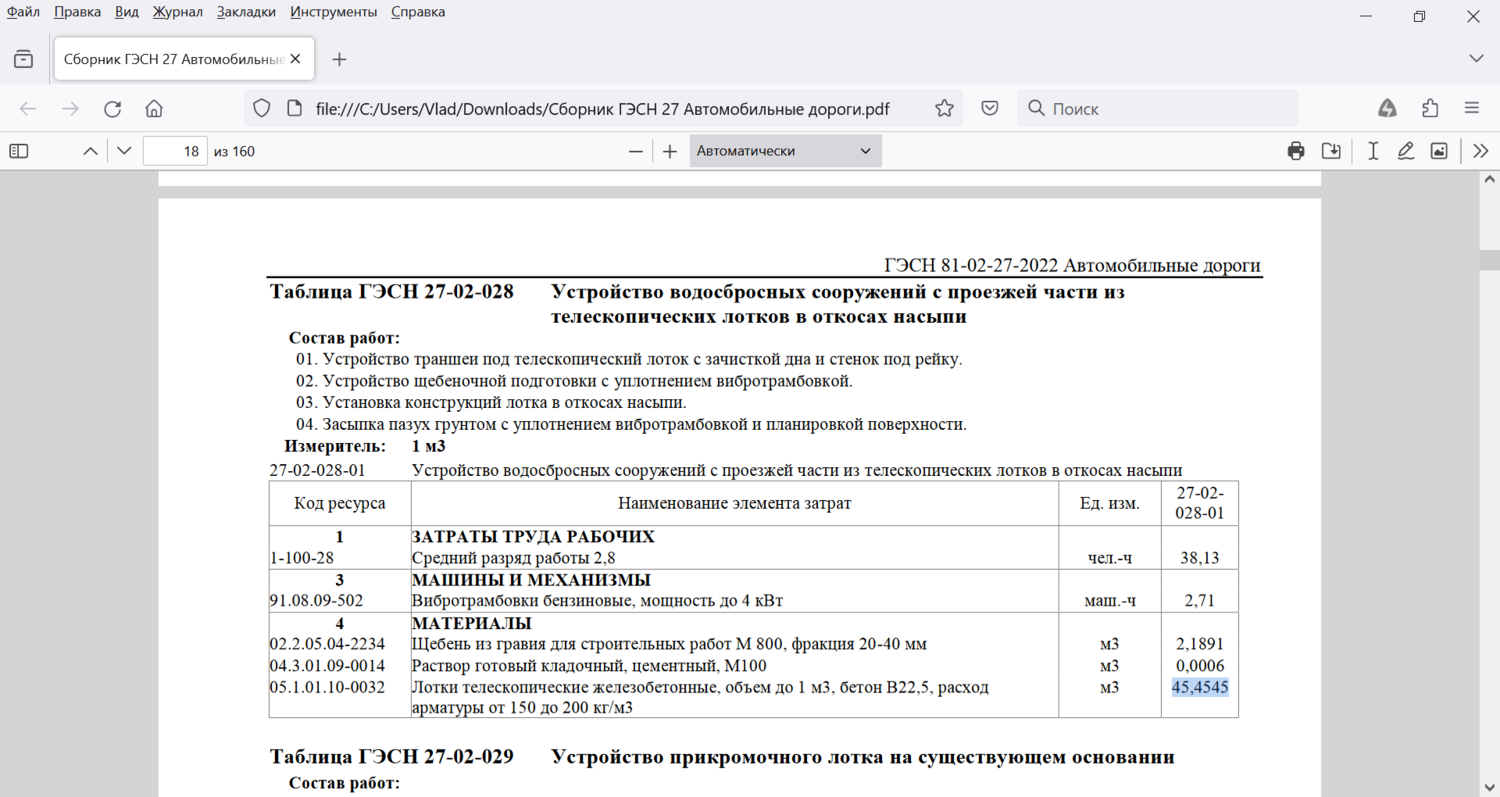Reload the current page
The width and height of the screenshot is (1500, 797).
pyautogui.click(x=112, y=109)
